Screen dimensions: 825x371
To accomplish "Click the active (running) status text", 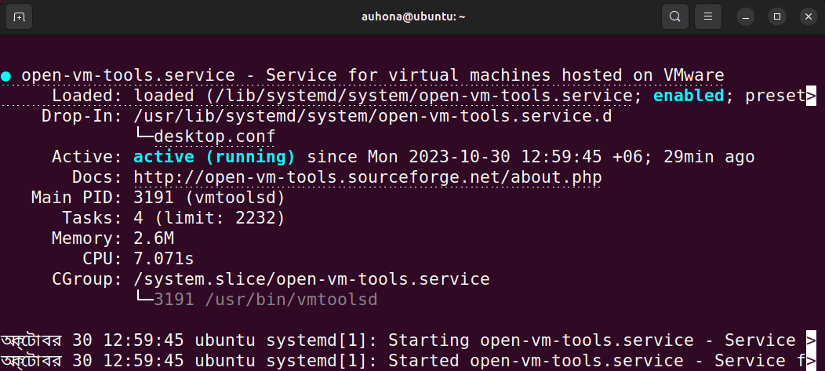I will (x=214, y=157).
